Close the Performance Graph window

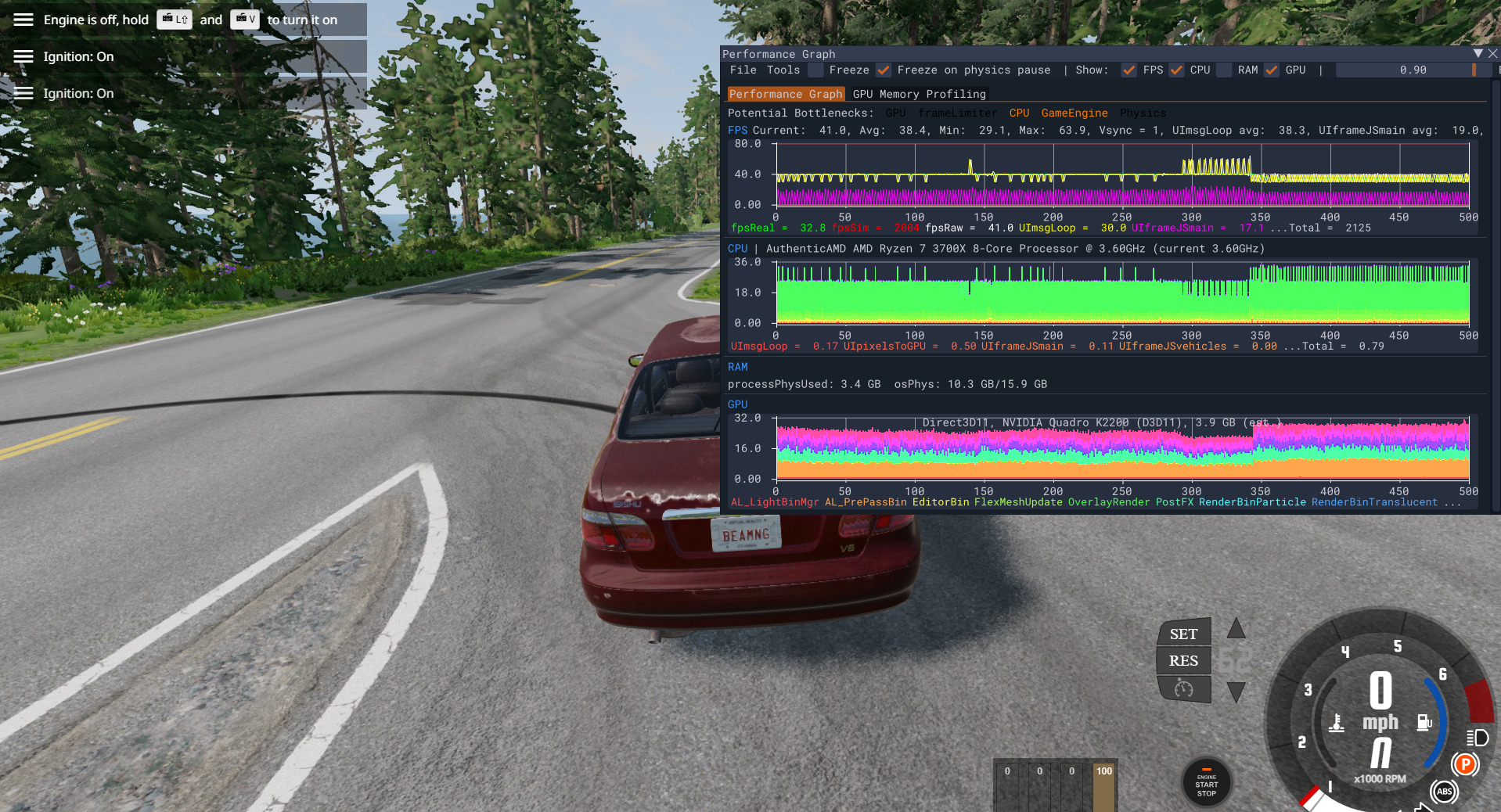click(x=1492, y=53)
